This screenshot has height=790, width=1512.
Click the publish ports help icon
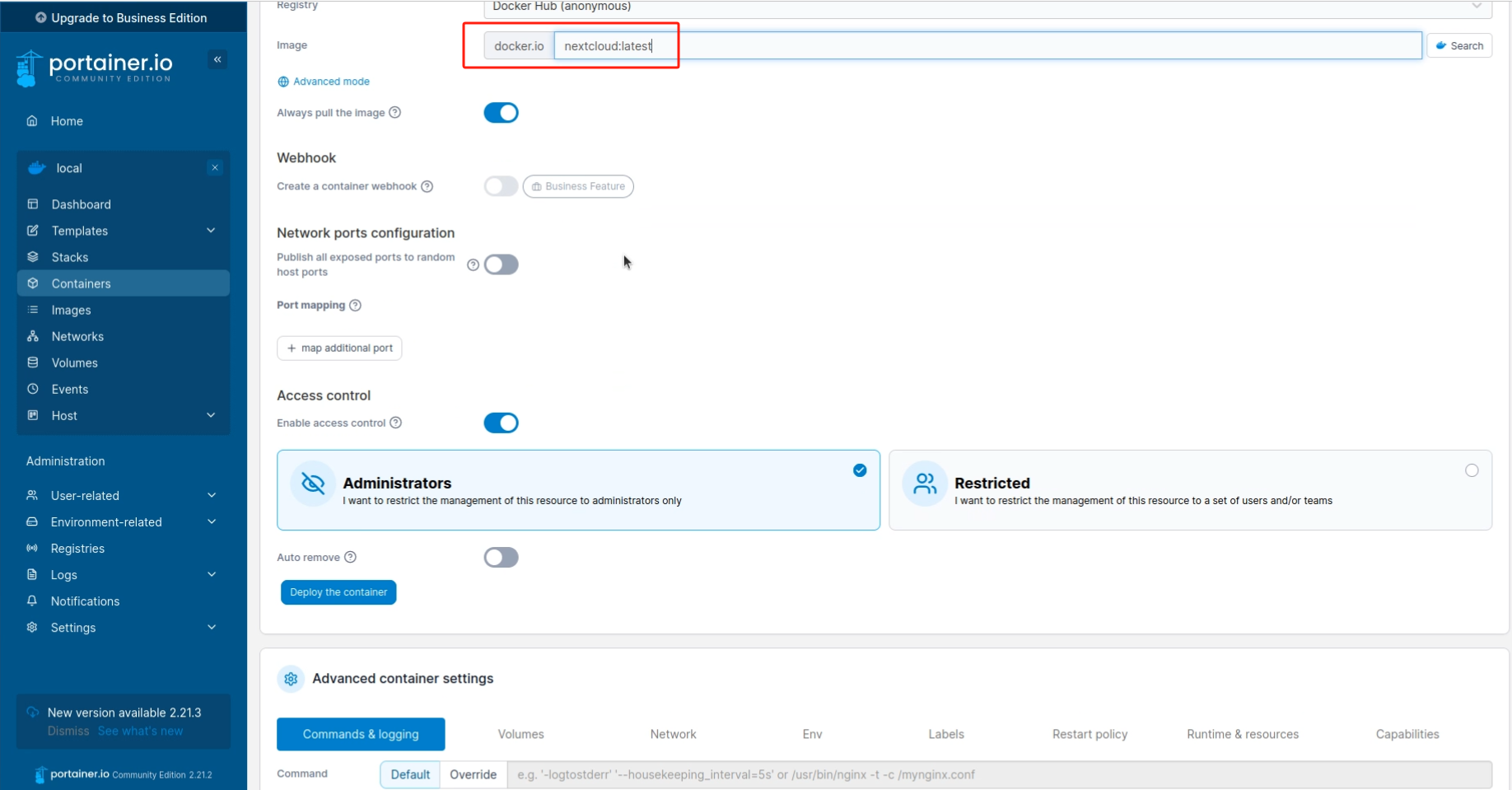(x=474, y=264)
